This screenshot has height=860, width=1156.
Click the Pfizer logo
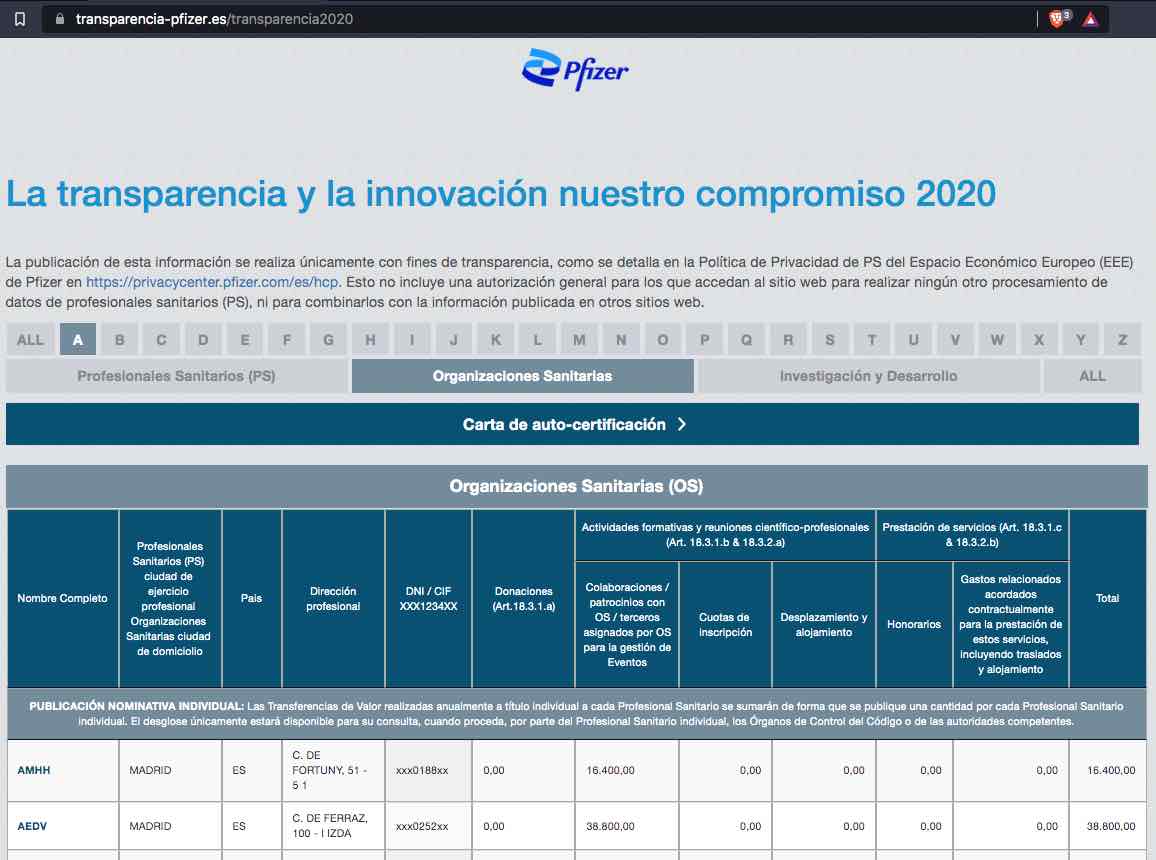pos(575,69)
